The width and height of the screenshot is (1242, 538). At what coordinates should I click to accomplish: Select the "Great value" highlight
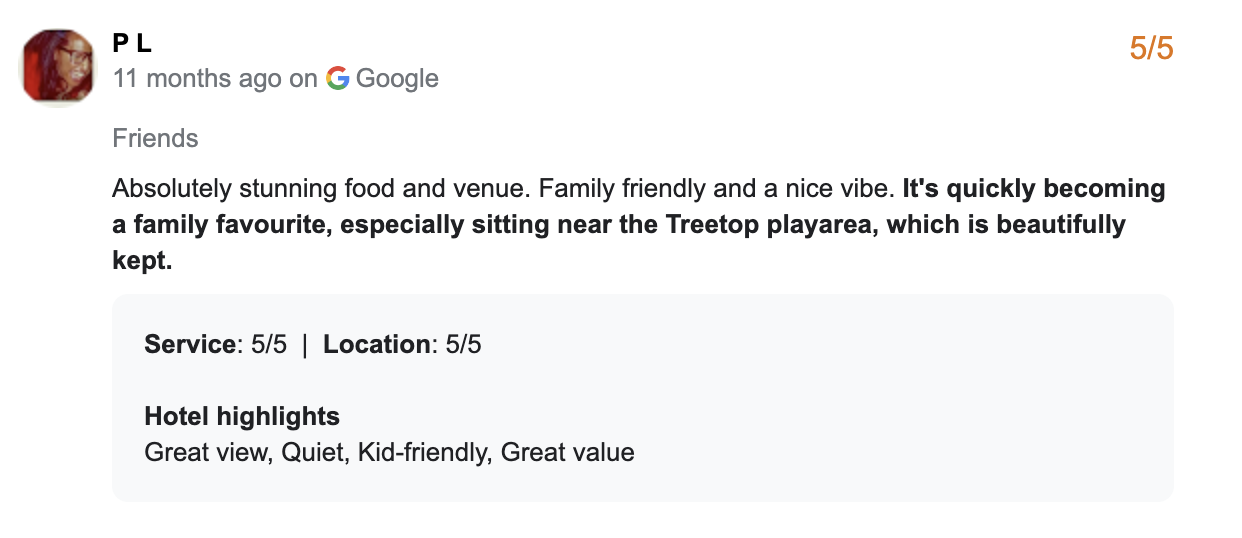point(567,452)
